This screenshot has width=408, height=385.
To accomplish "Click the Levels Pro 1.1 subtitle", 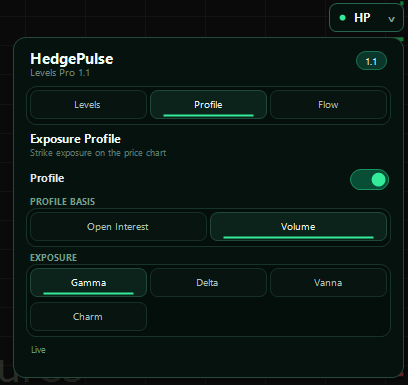I will pos(60,73).
